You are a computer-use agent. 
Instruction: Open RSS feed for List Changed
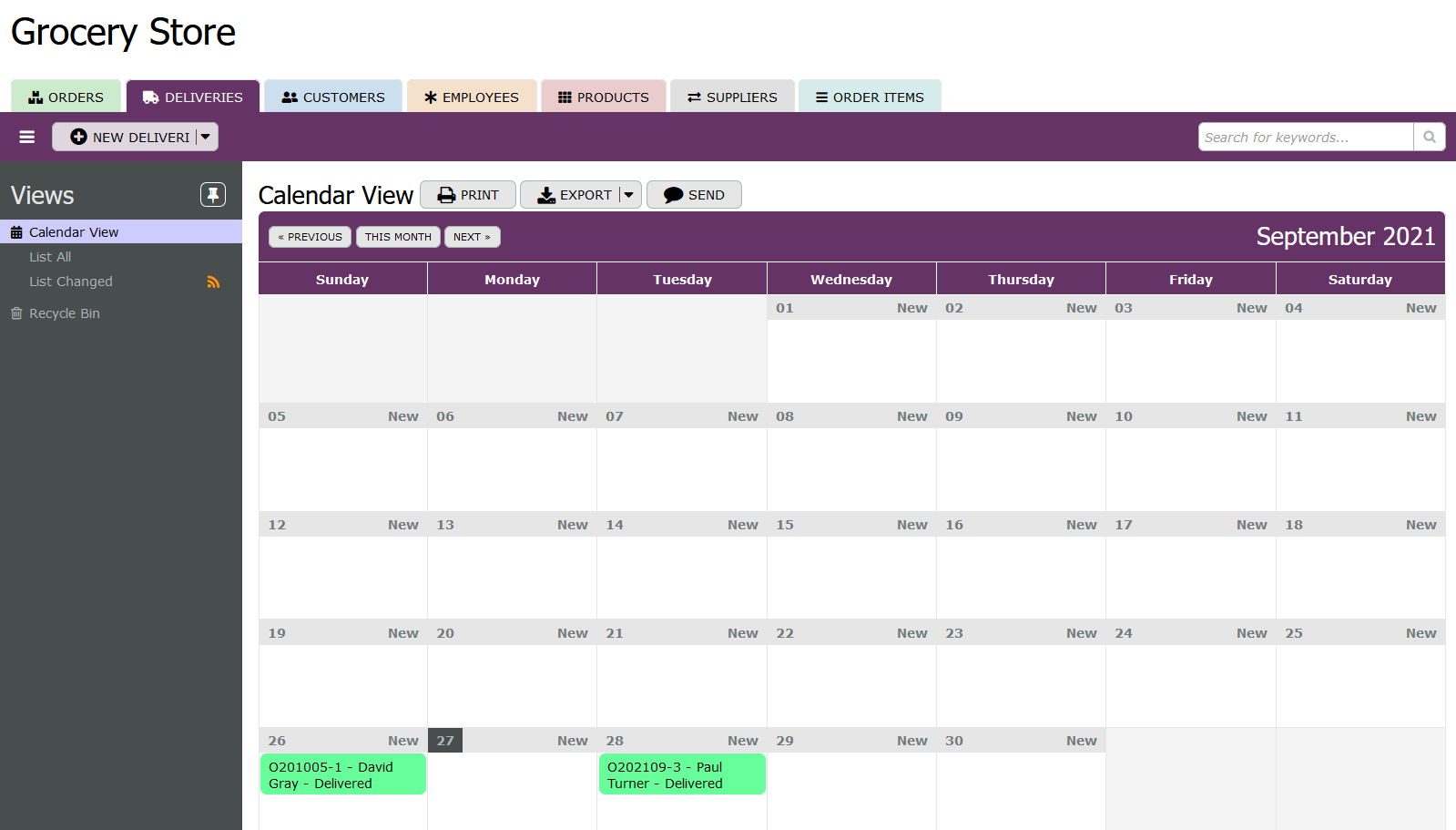click(x=213, y=282)
